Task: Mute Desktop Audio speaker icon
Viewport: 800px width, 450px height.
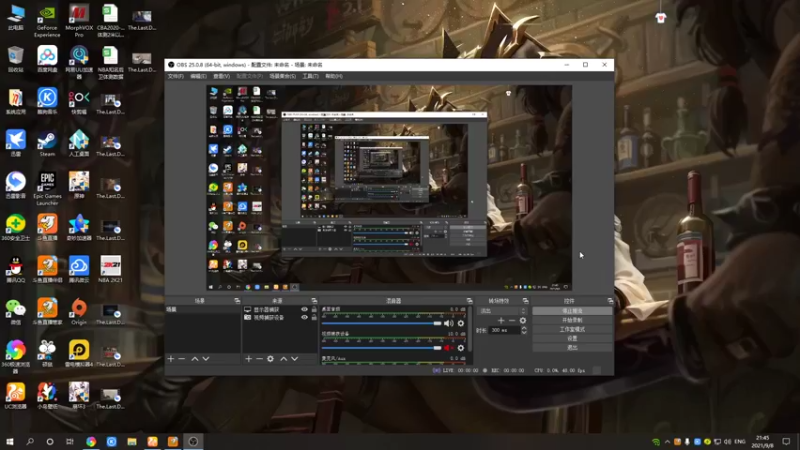Action: pos(448,323)
